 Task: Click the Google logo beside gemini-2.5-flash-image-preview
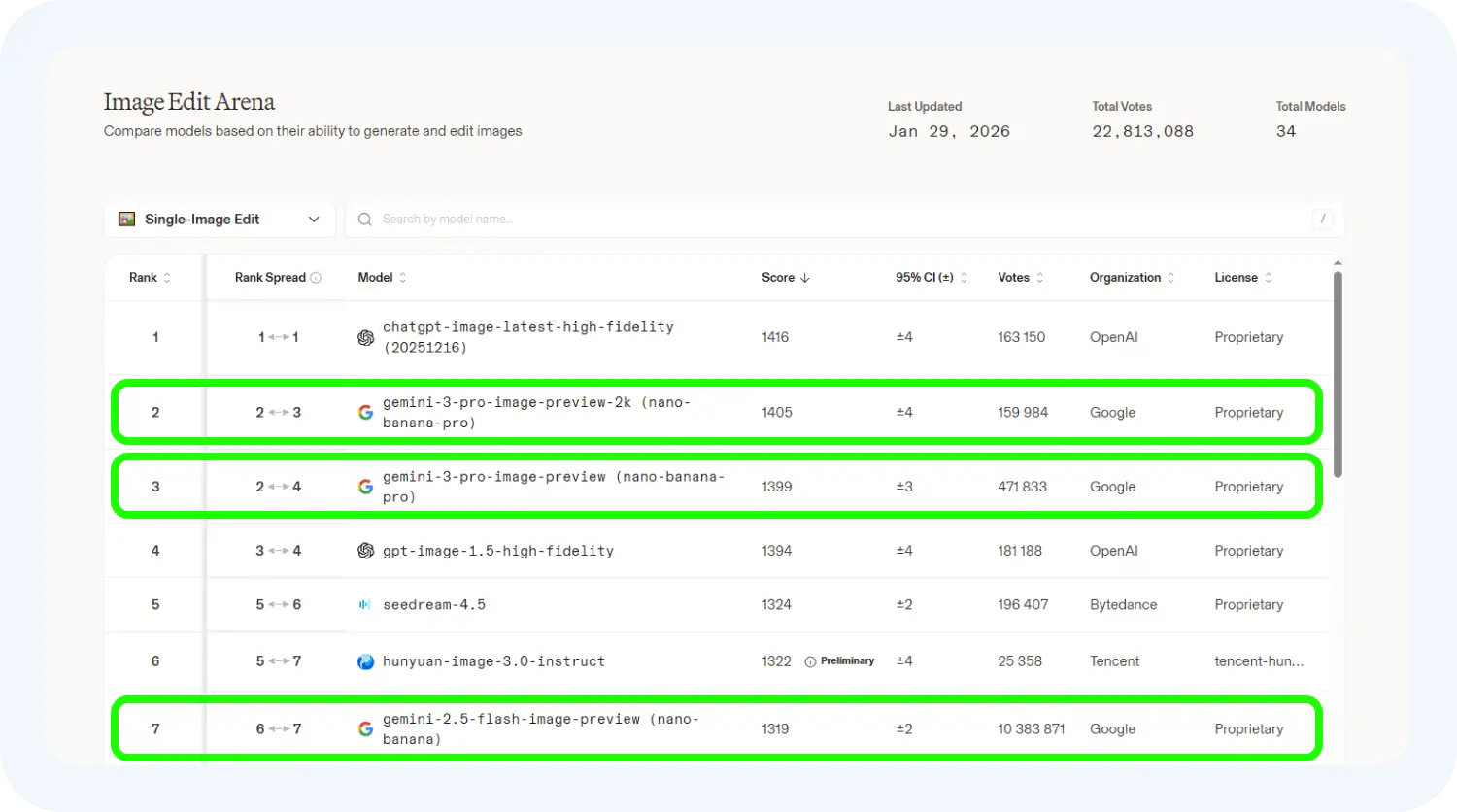[x=365, y=729]
